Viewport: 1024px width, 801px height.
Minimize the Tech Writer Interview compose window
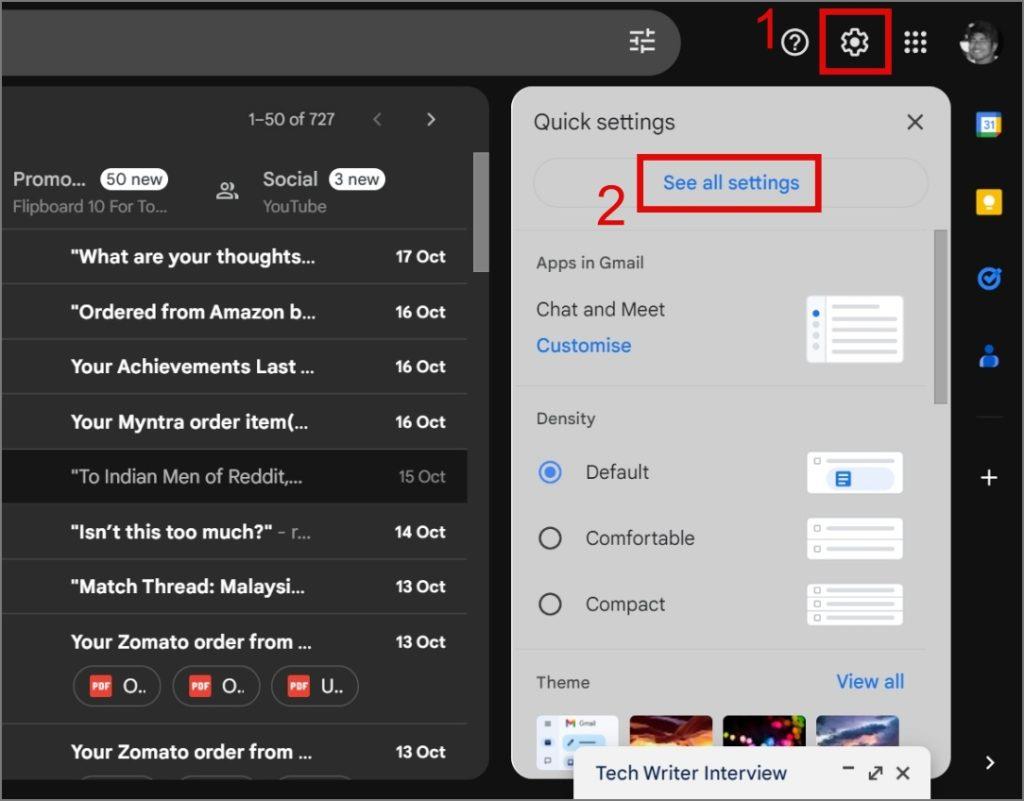click(x=848, y=771)
